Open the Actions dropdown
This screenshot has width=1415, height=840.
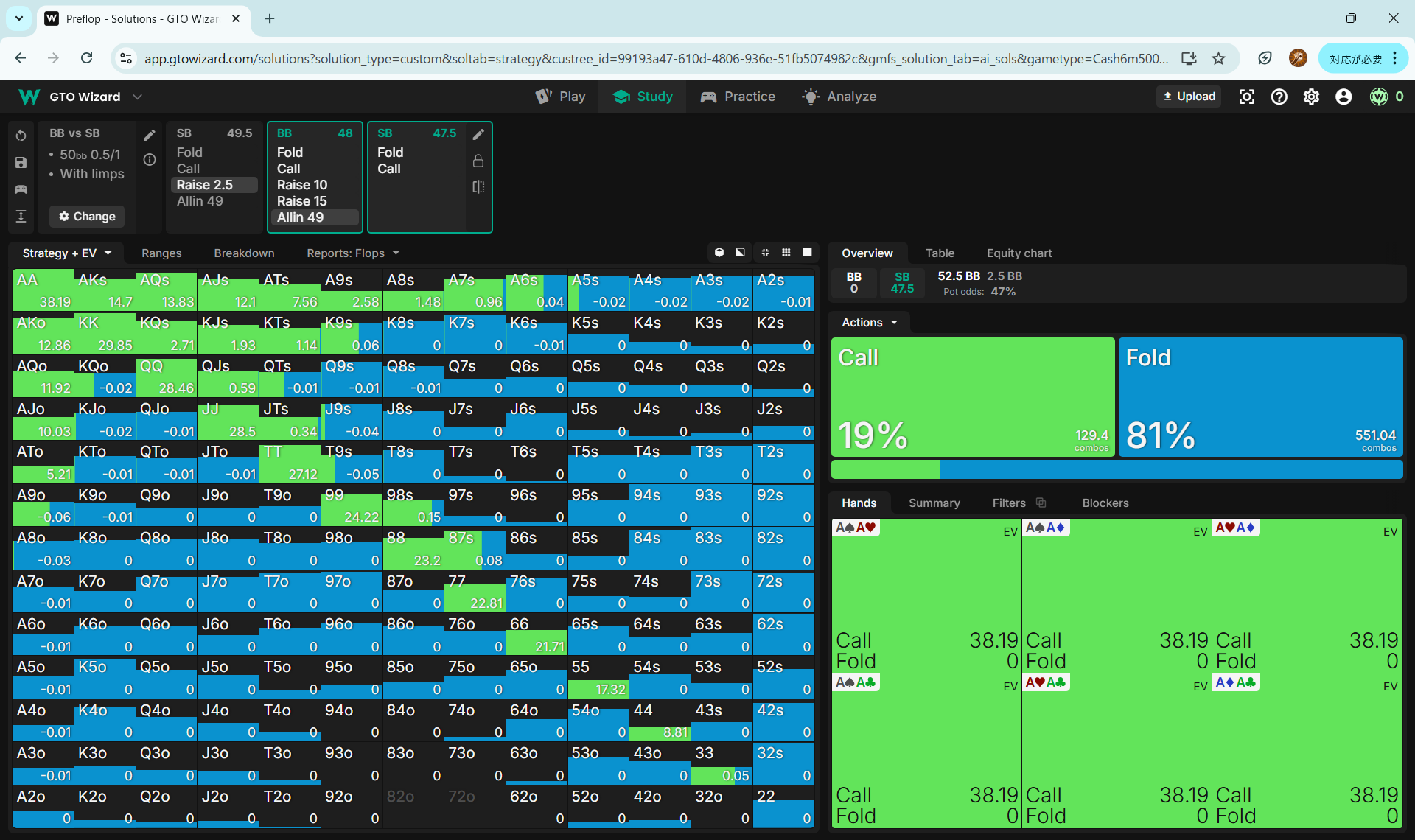click(870, 322)
